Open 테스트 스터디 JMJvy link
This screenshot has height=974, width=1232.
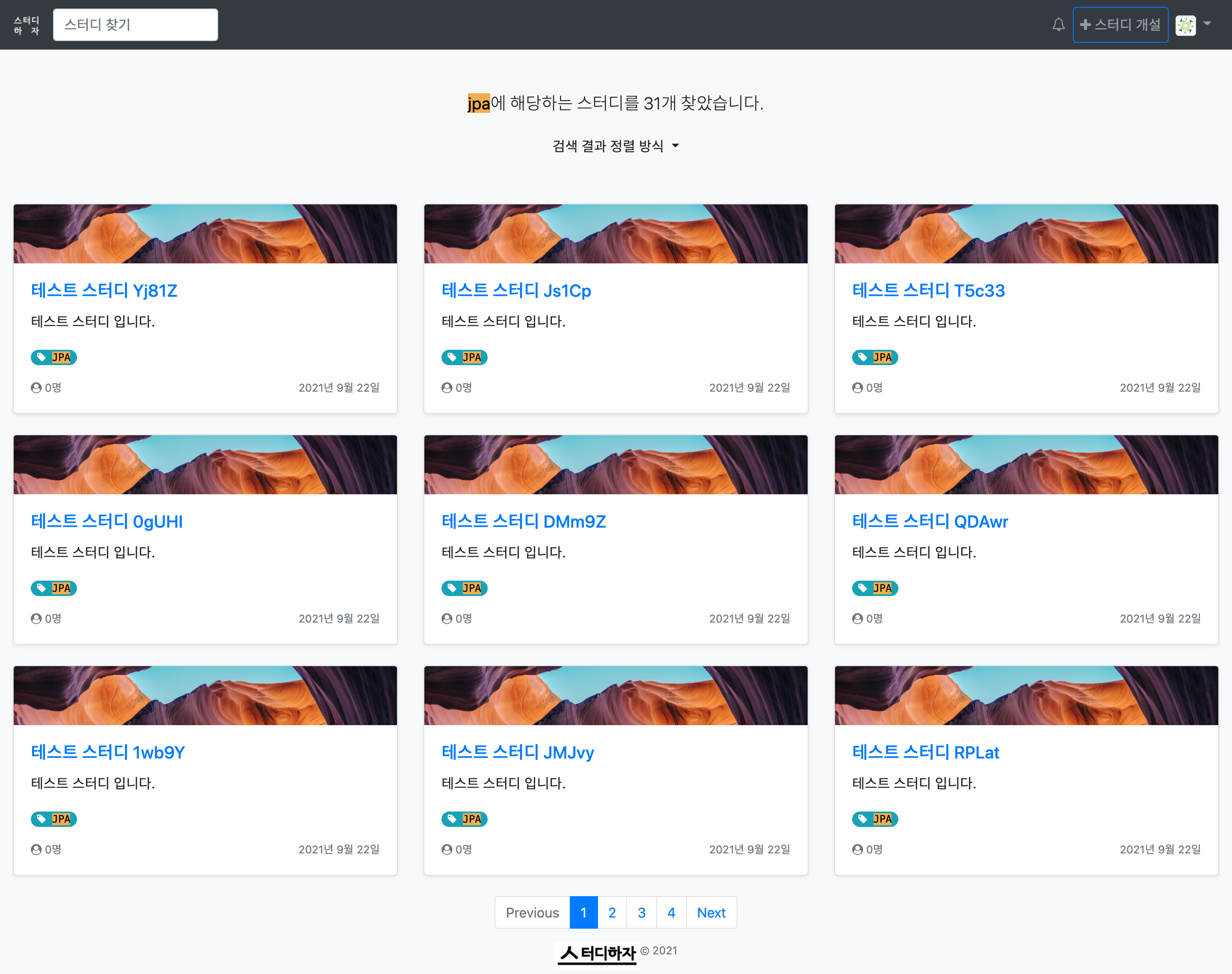click(518, 752)
